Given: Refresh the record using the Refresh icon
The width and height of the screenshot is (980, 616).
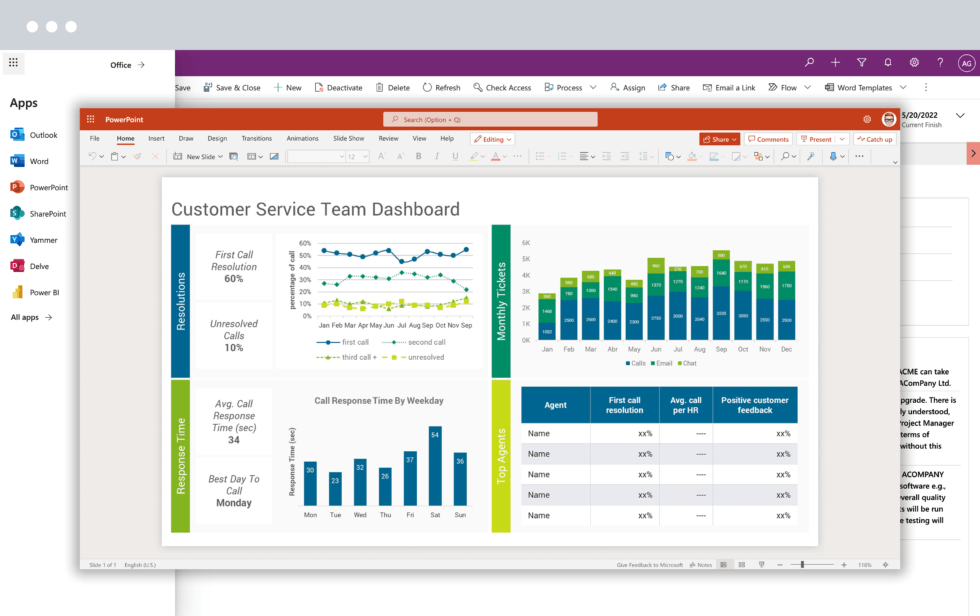Looking at the screenshot, I should (x=441, y=87).
